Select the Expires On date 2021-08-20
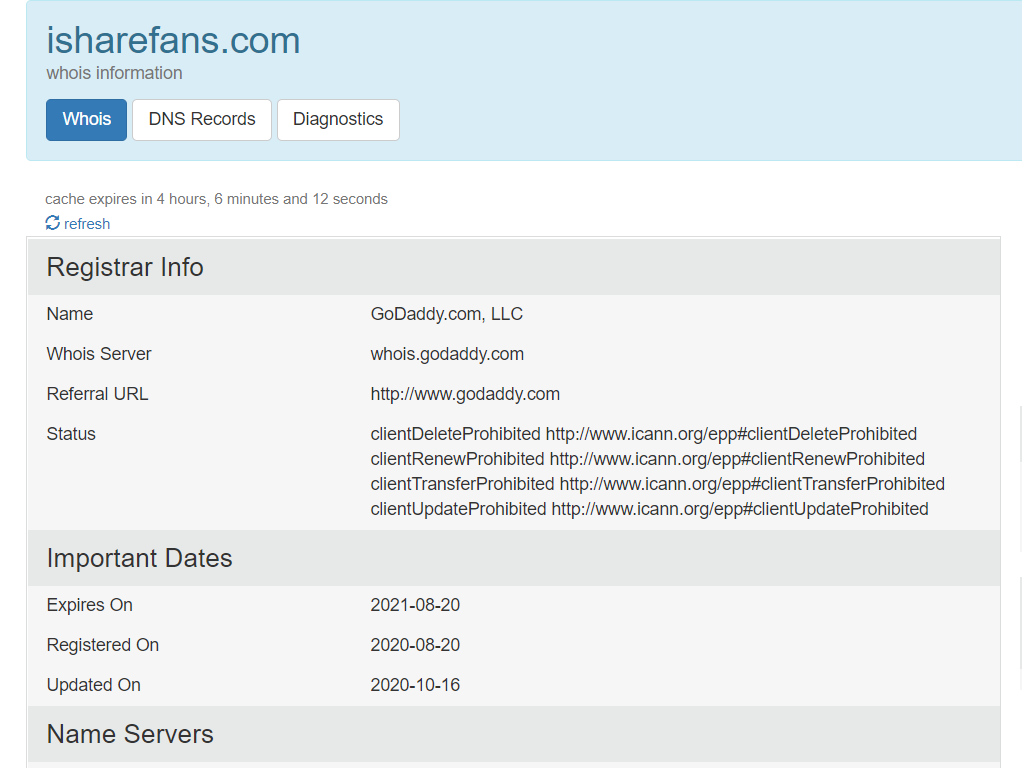Viewport: 1022px width, 768px height. point(415,605)
